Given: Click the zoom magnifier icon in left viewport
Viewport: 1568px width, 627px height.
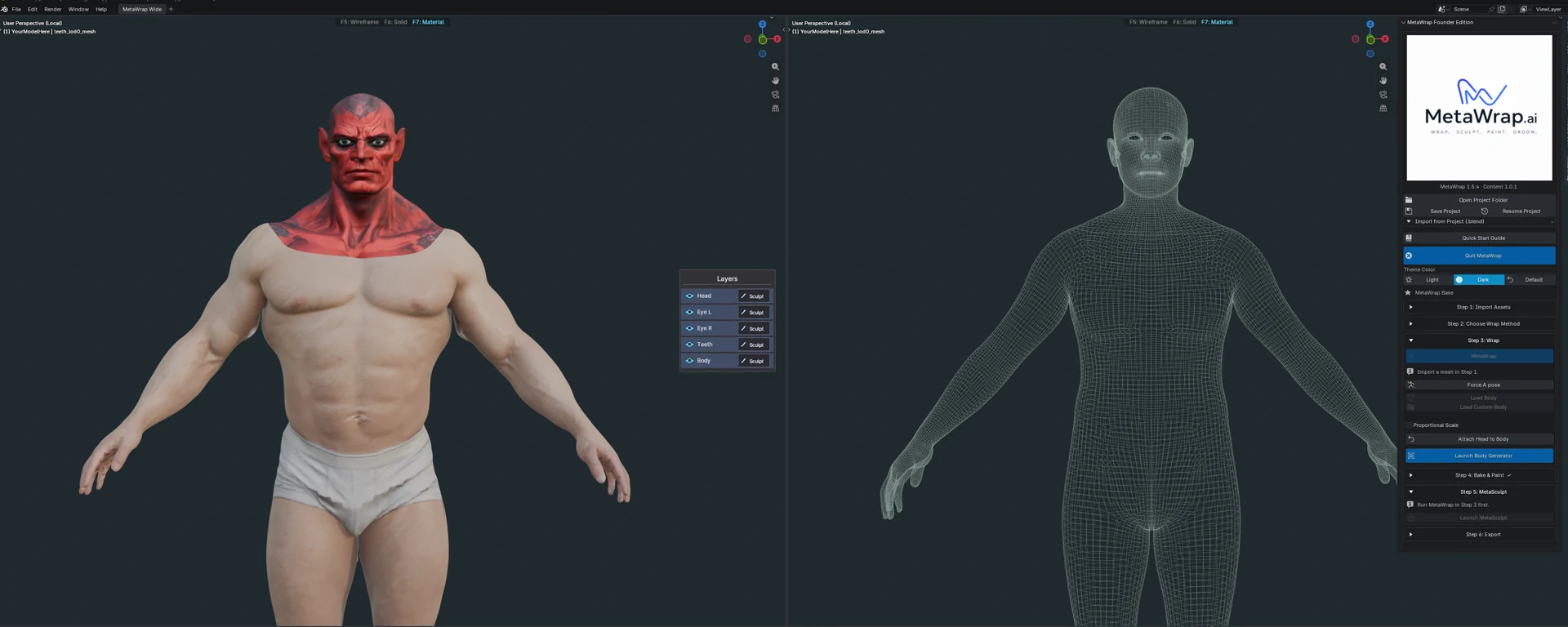Looking at the screenshot, I should click(x=775, y=67).
